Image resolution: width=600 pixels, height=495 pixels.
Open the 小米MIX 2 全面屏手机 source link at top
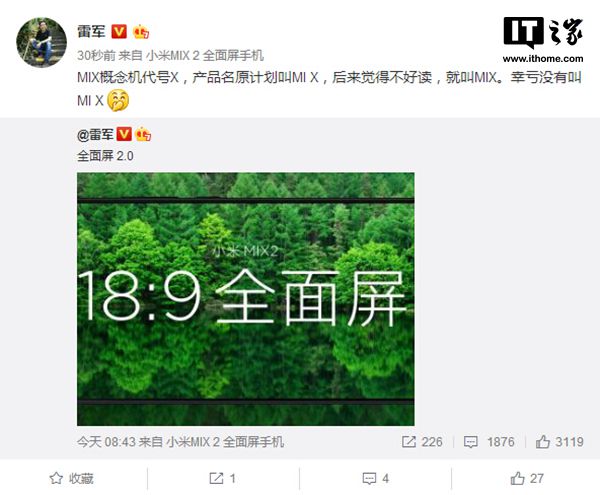point(205,56)
